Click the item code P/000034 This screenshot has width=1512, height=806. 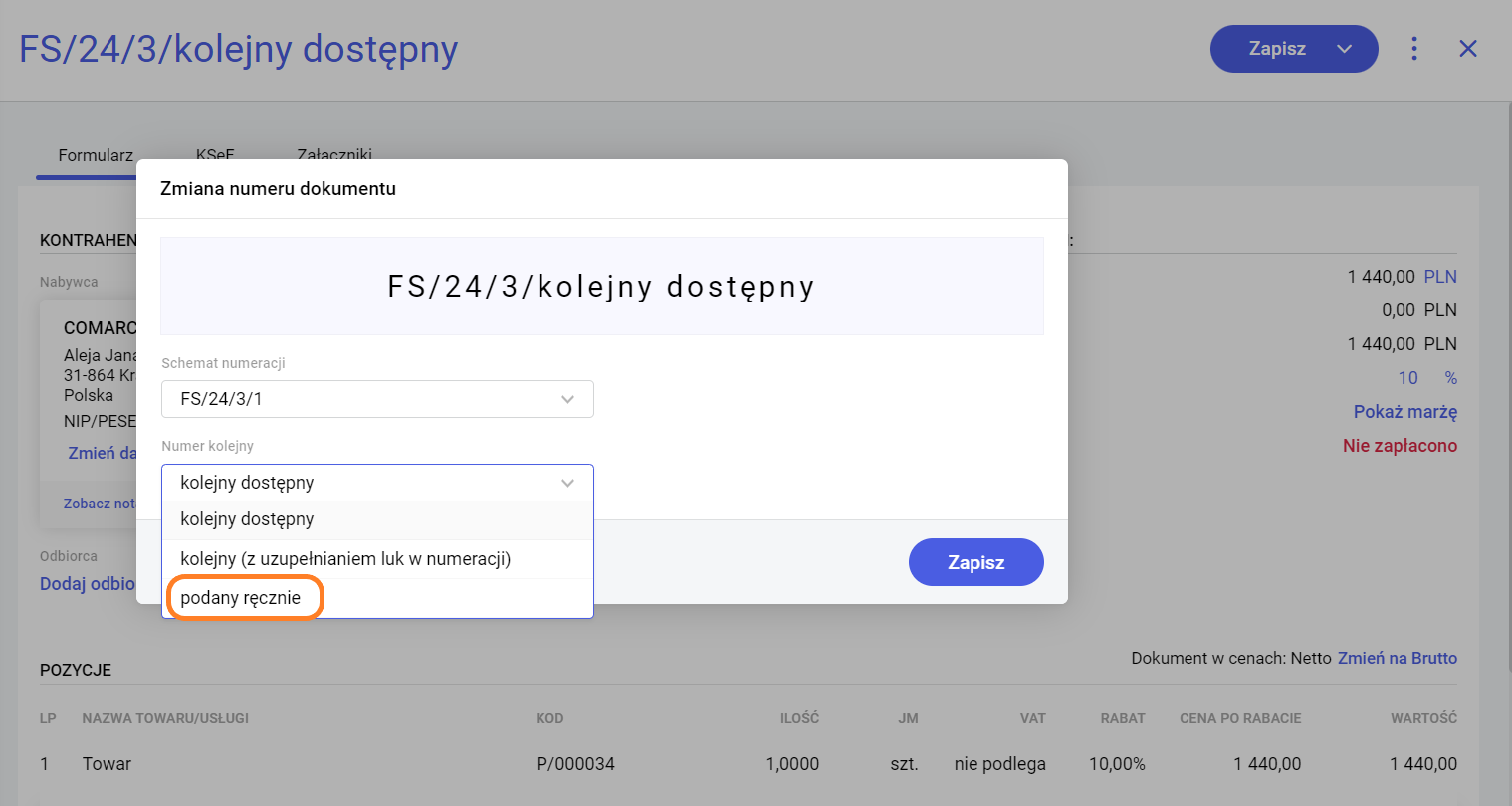tap(575, 764)
